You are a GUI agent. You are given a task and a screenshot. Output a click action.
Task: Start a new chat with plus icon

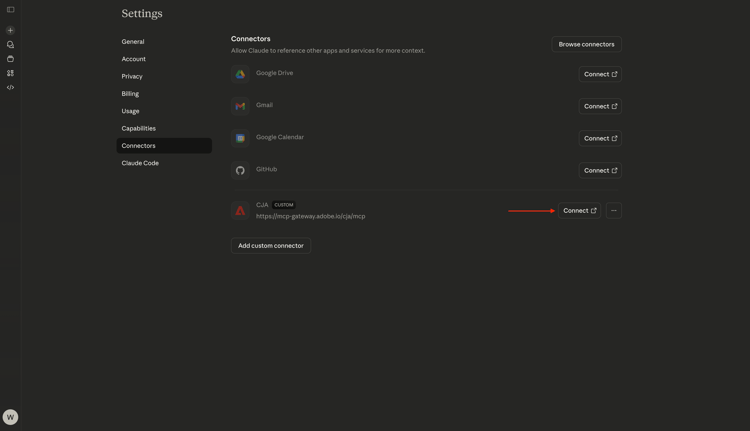(x=11, y=30)
